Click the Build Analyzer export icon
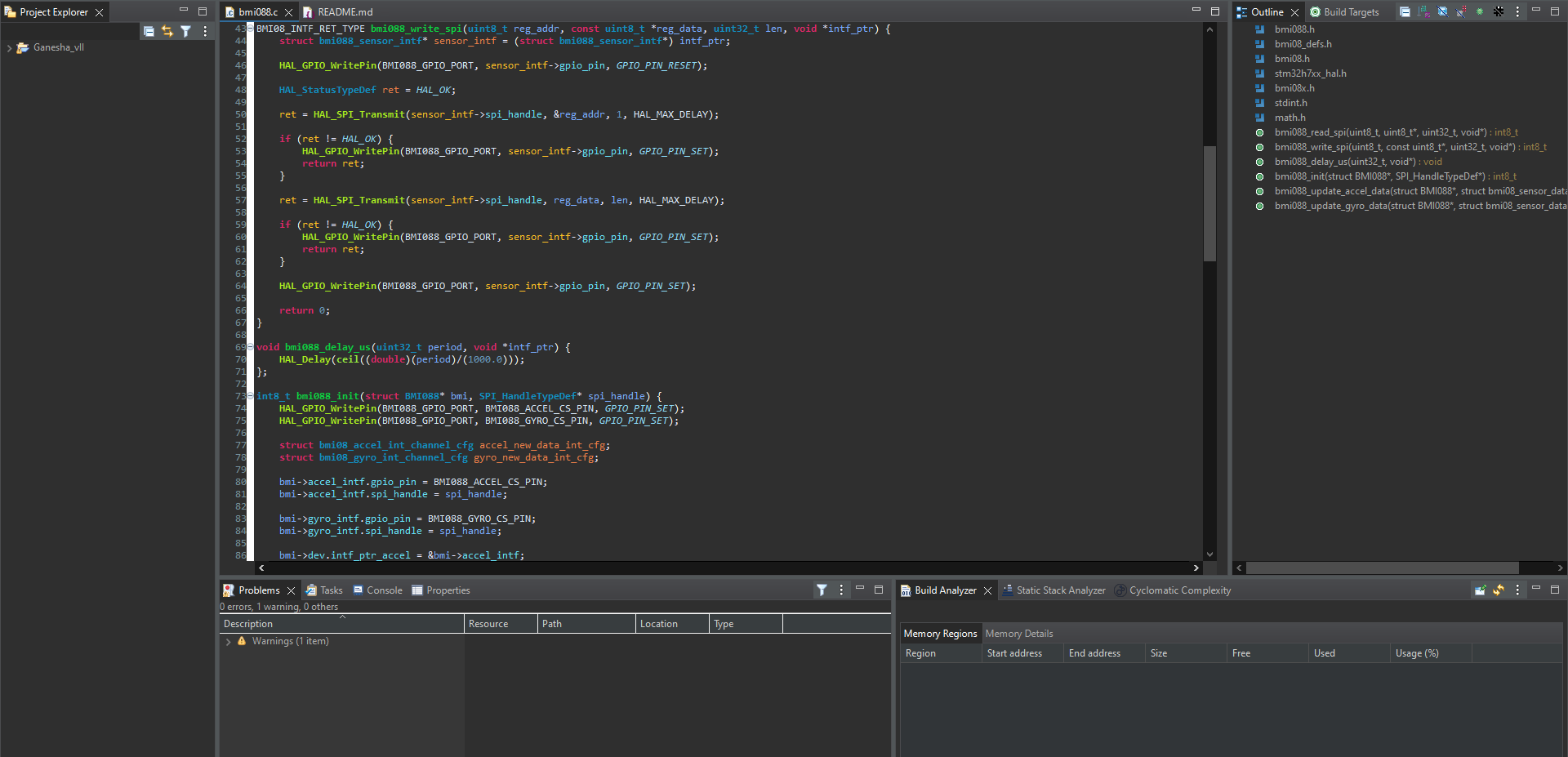This screenshot has height=757, width=1568. coord(1480,590)
